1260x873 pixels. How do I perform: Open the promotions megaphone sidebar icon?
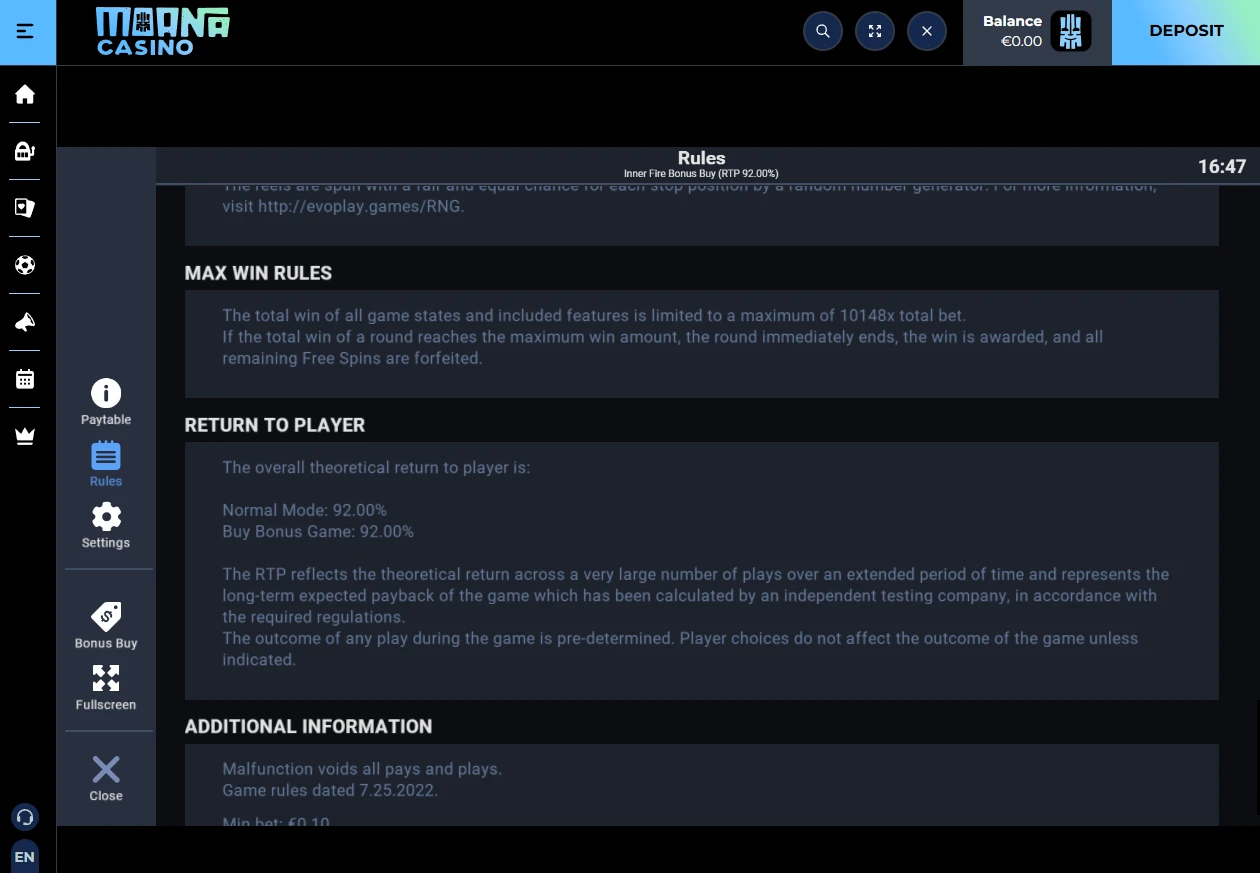coord(25,322)
